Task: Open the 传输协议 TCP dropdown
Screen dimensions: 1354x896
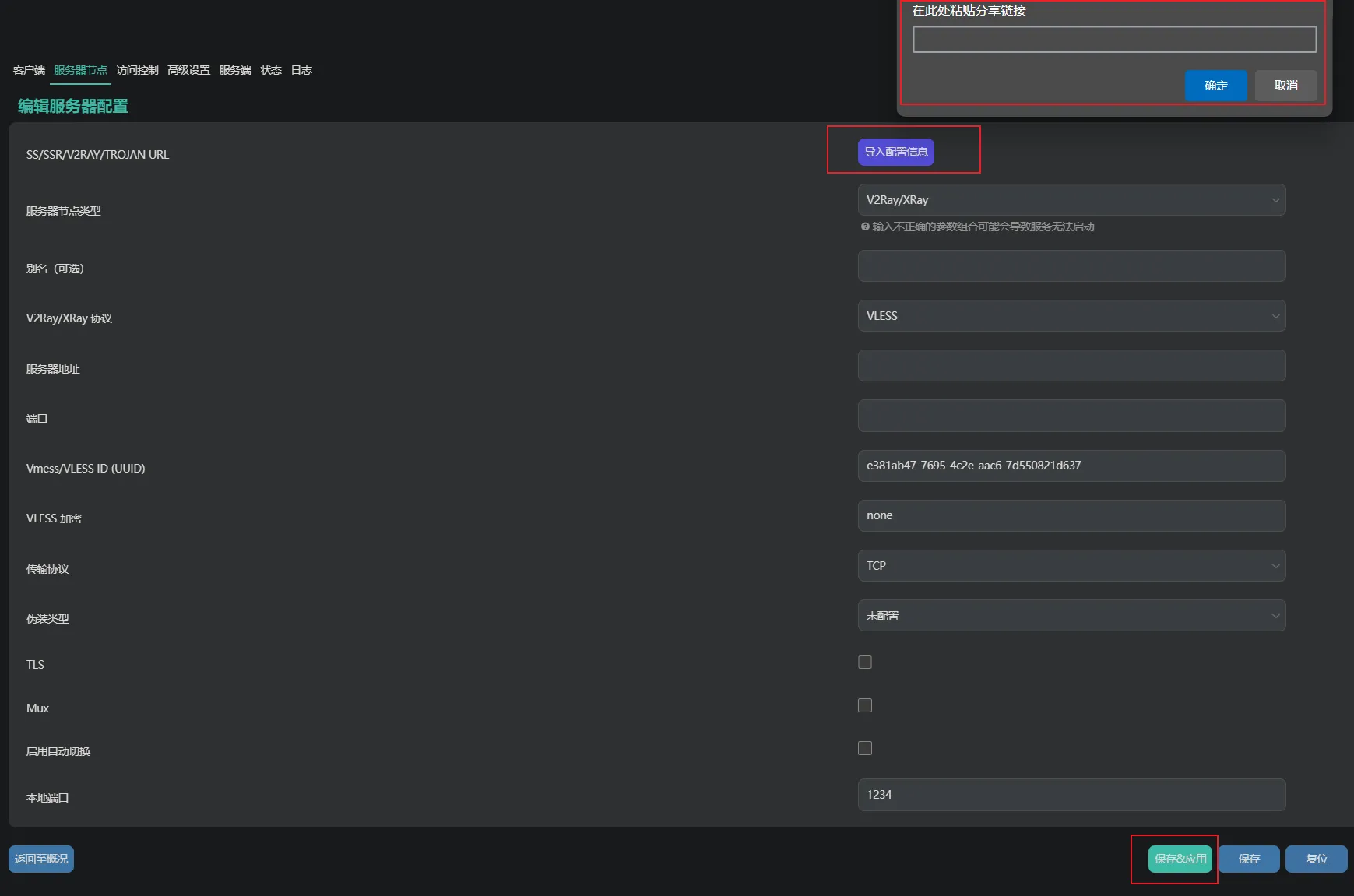Action: [1071, 566]
